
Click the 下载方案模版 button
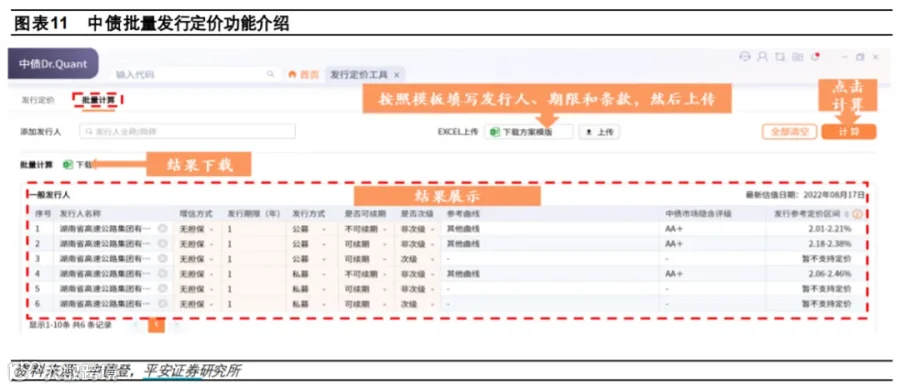pos(529,132)
